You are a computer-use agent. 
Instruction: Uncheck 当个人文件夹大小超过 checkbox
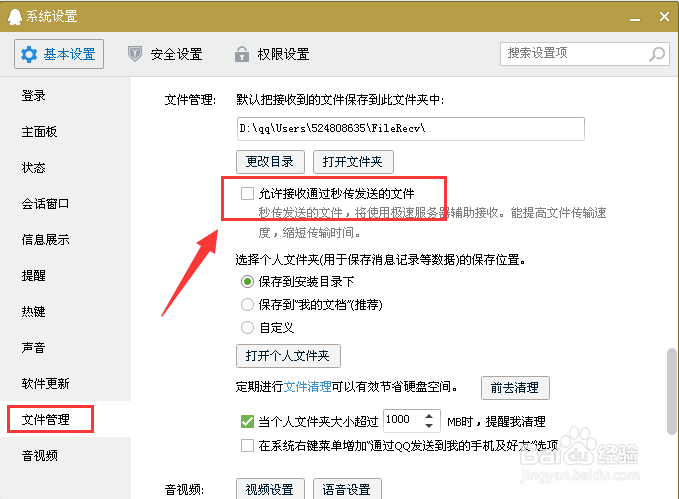click(x=247, y=421)
